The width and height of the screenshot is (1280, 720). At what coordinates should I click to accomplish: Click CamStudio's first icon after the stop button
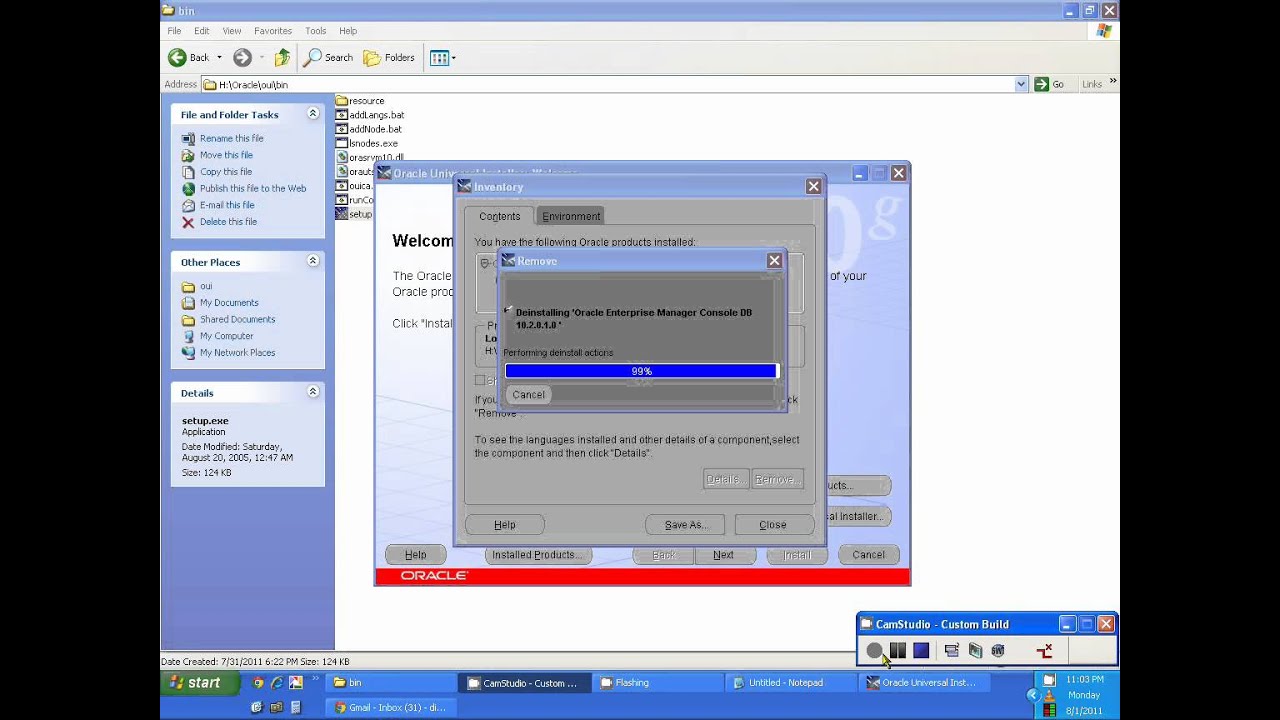951,651
